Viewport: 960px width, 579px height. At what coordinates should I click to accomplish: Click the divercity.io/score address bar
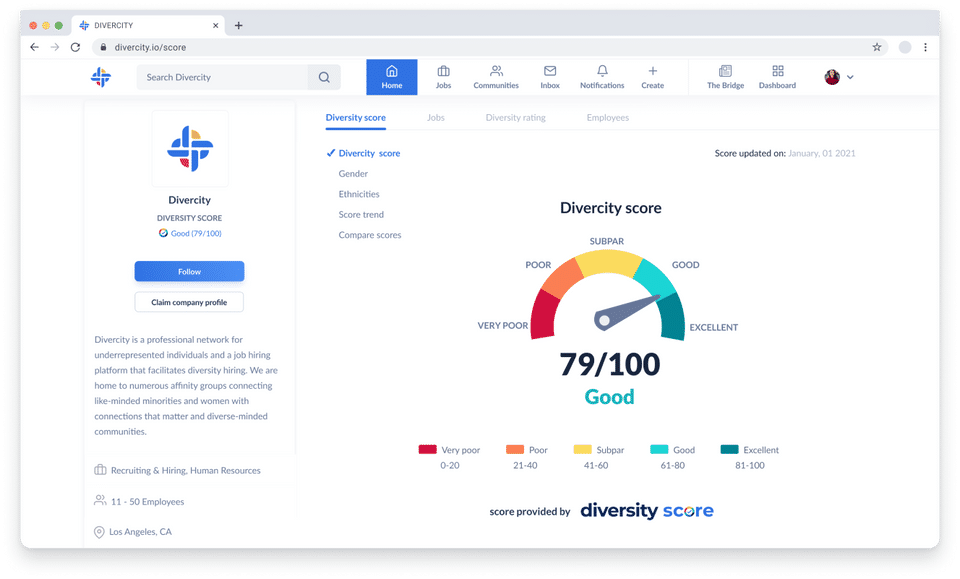tap(490, 47)
